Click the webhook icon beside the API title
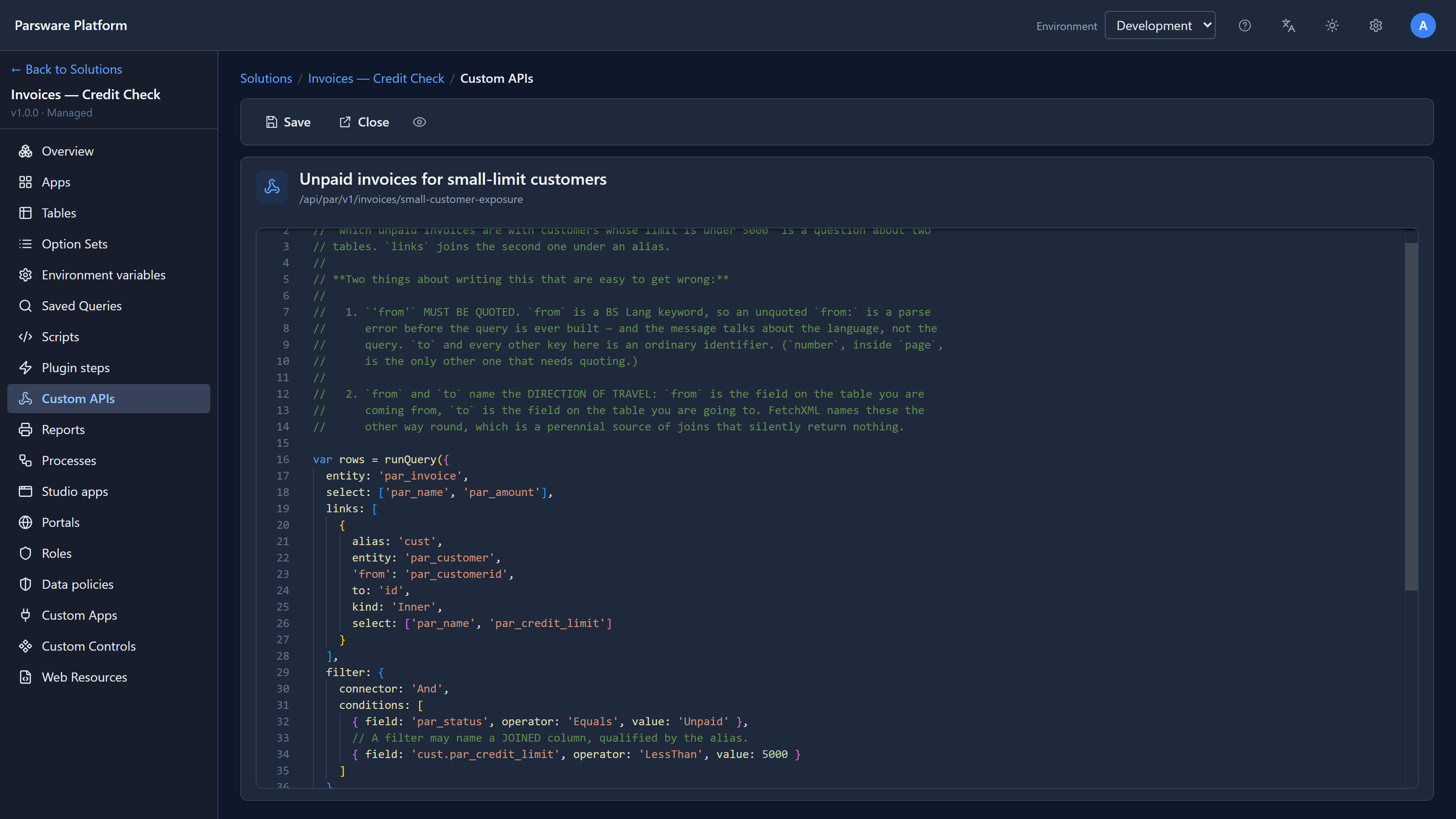The height and width of the screenshot is (819, 1456). pyautogui.click(x=272, y=187)
